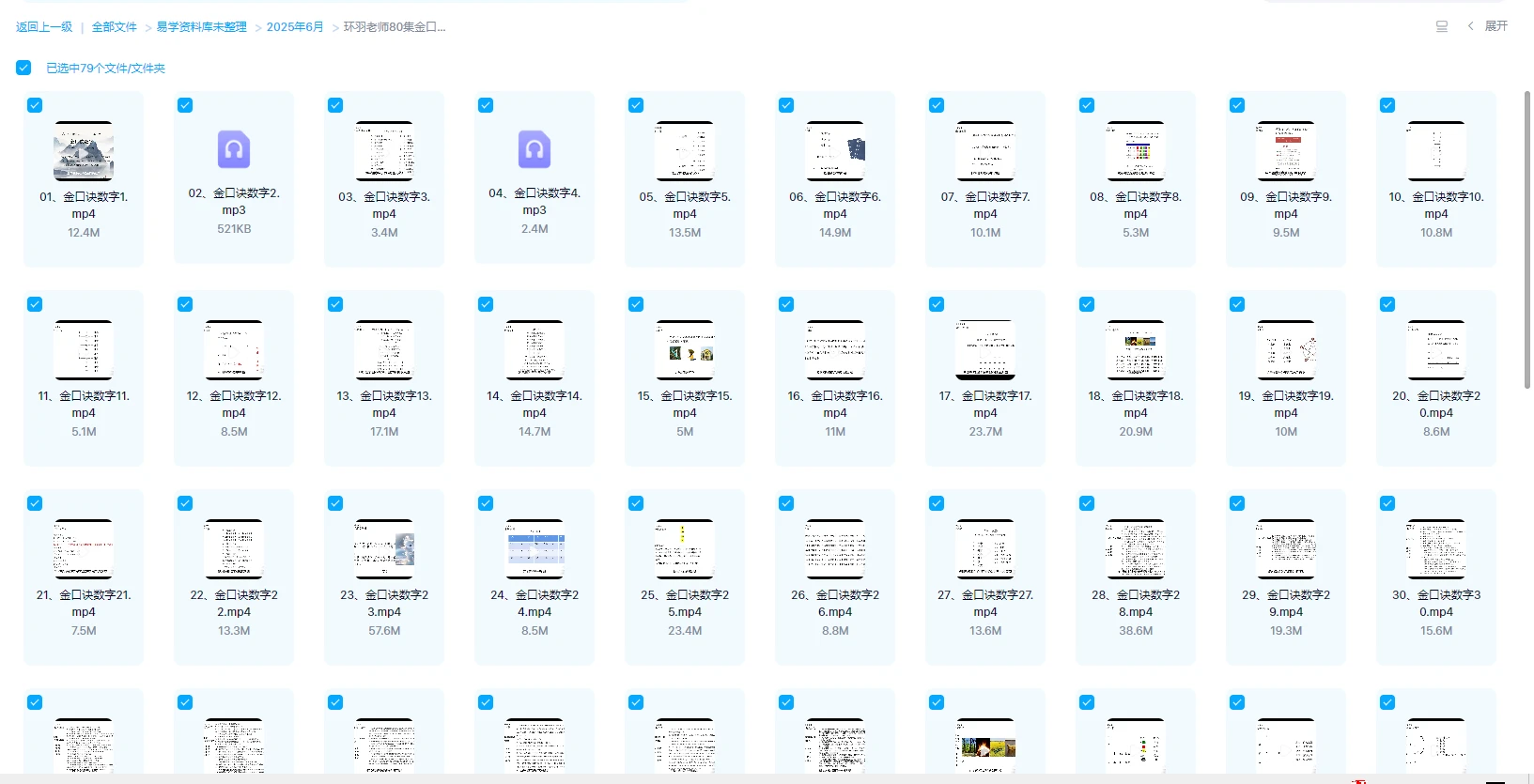
Task: Click file name 25、金口诀数字25.mp4
Action: pos(685,604)
